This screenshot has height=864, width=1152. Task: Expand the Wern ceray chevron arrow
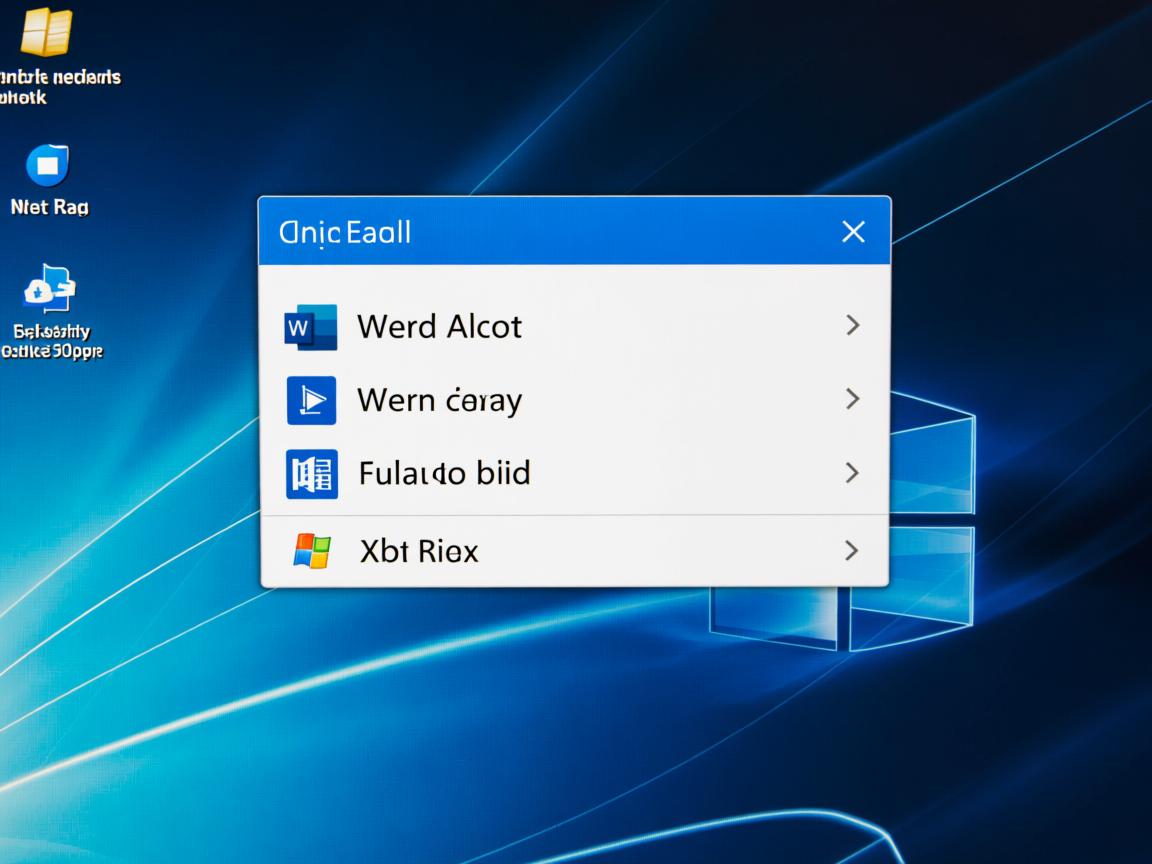(852, 399)
